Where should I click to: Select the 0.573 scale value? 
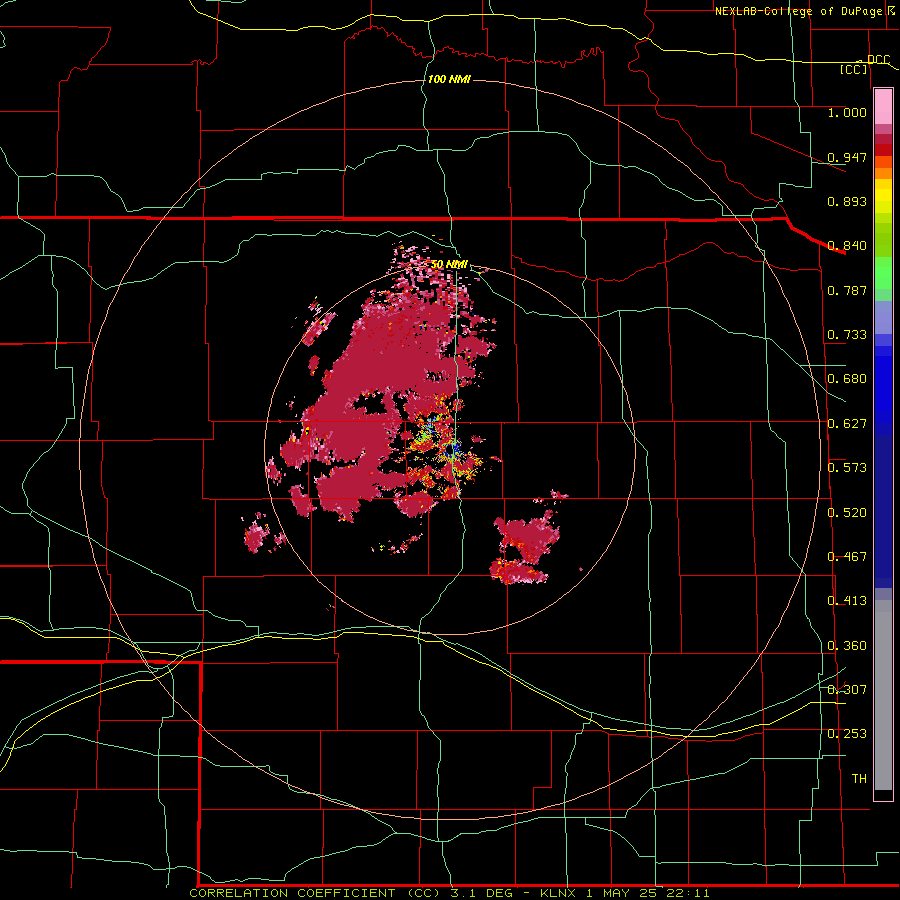847,468
